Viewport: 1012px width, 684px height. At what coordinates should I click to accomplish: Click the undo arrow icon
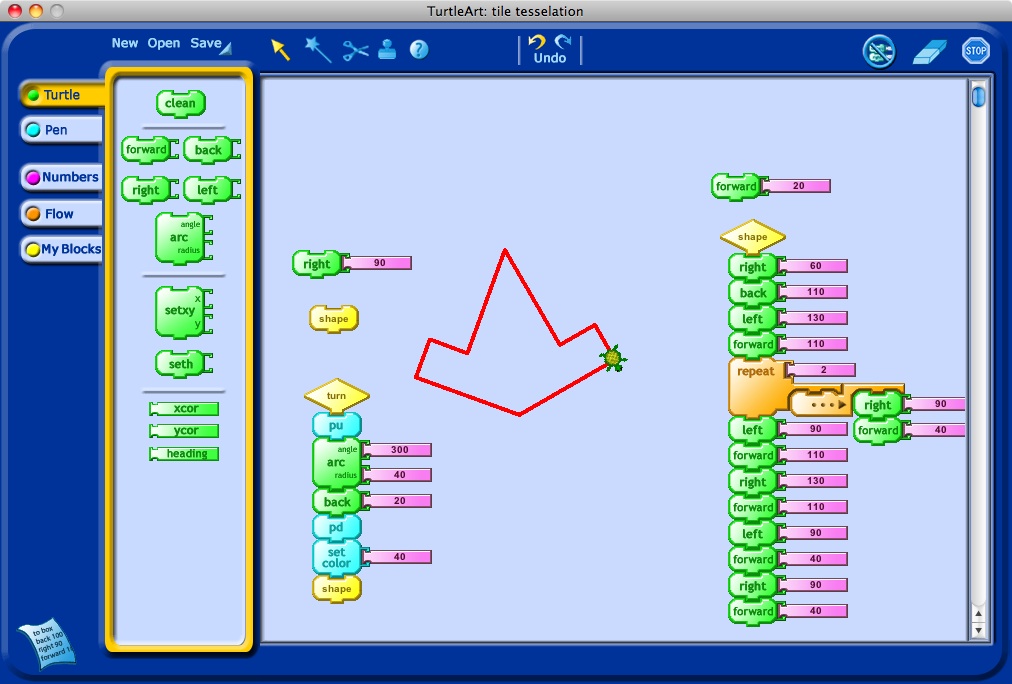[x=537, y=42]
